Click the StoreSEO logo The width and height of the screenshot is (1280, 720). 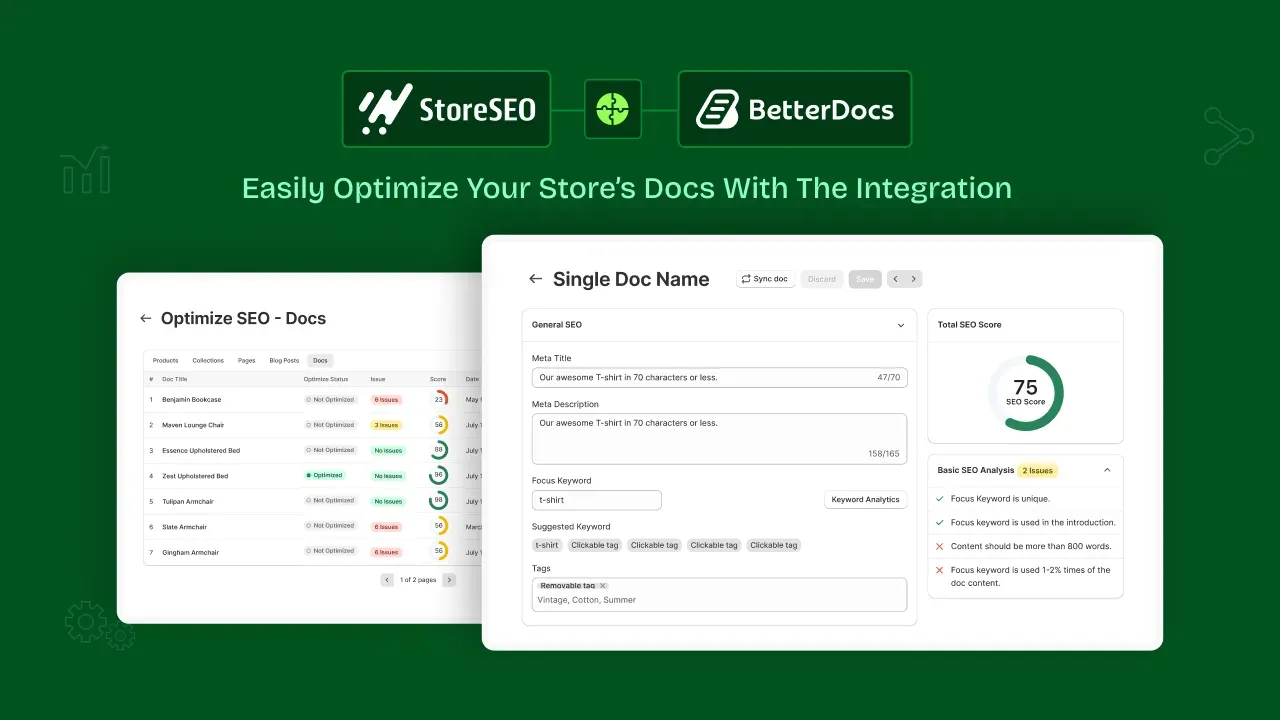[446, 109]
